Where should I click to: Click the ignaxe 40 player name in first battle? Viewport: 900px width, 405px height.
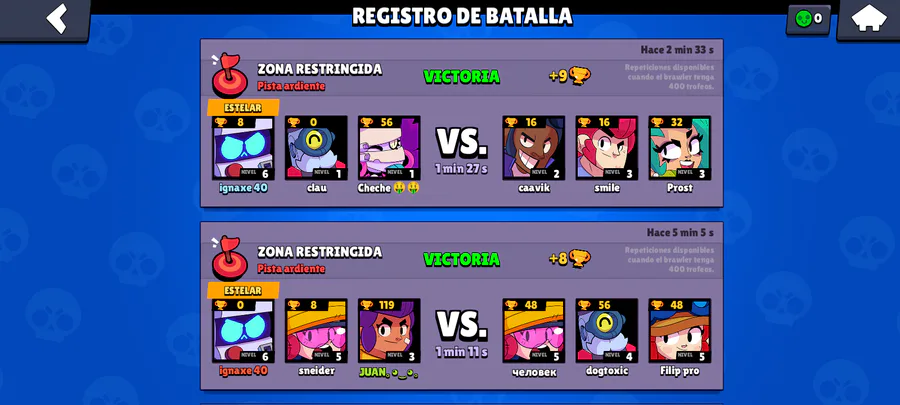tap(243, 188)
